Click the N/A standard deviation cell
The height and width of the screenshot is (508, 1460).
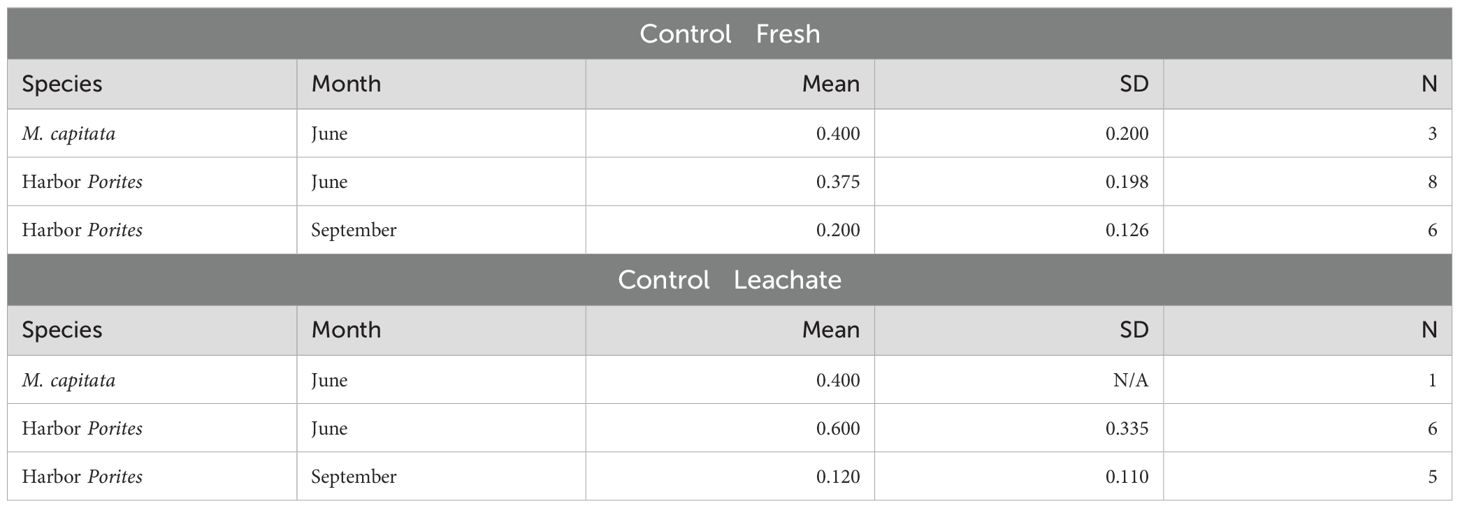tap(1019, 380)
